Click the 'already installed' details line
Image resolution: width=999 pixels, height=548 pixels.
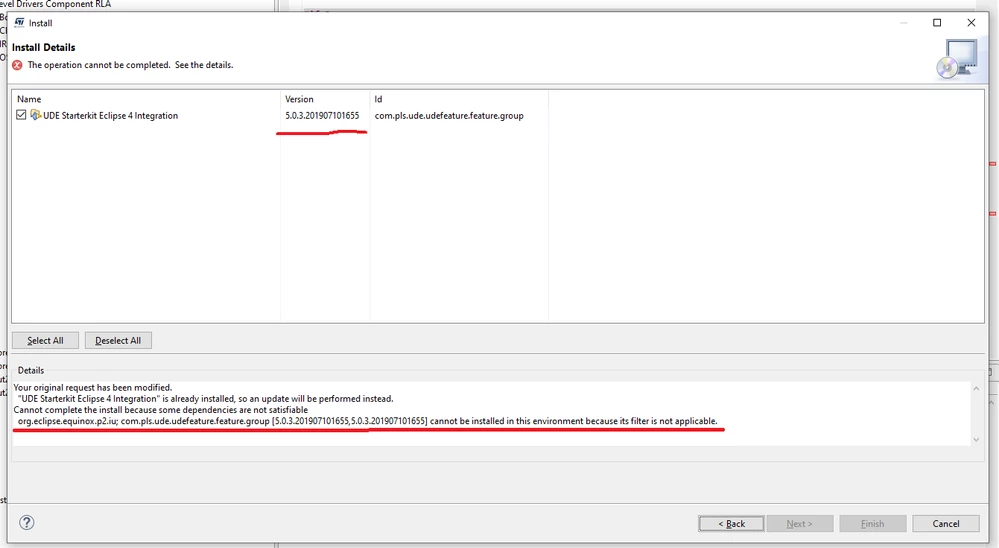[x=206, y=399]
